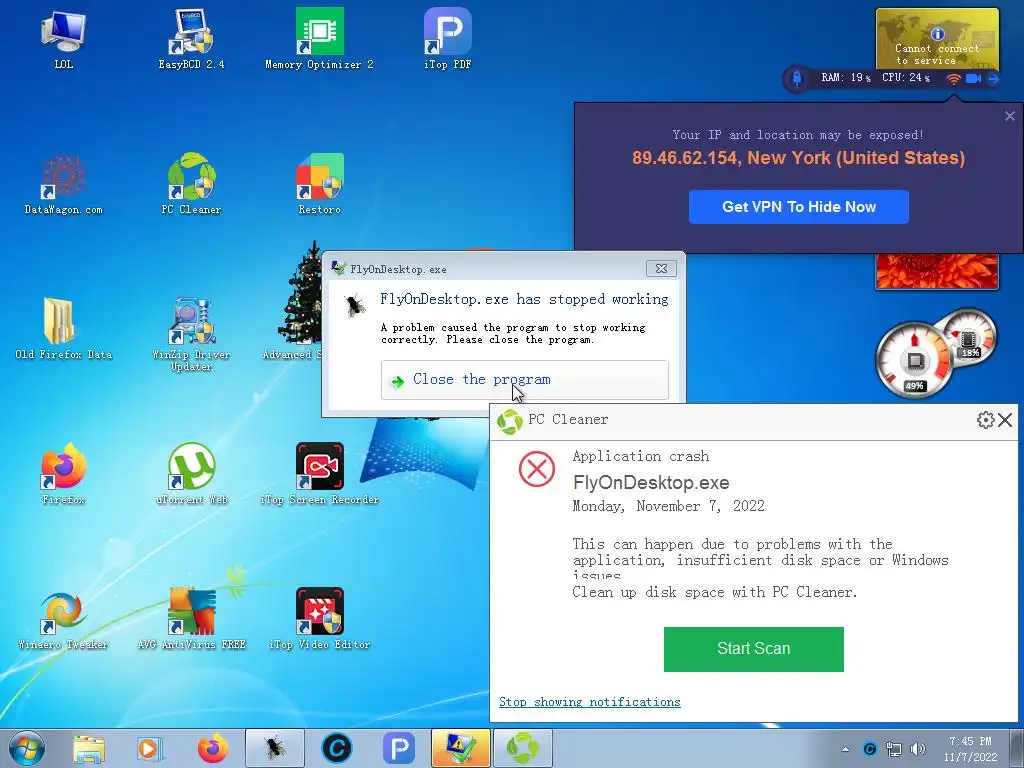The width and height of the screenshot is (1024, 768).
Task: Open the Christmas tree Advanced desktop icon
Action: pos(302,300)
